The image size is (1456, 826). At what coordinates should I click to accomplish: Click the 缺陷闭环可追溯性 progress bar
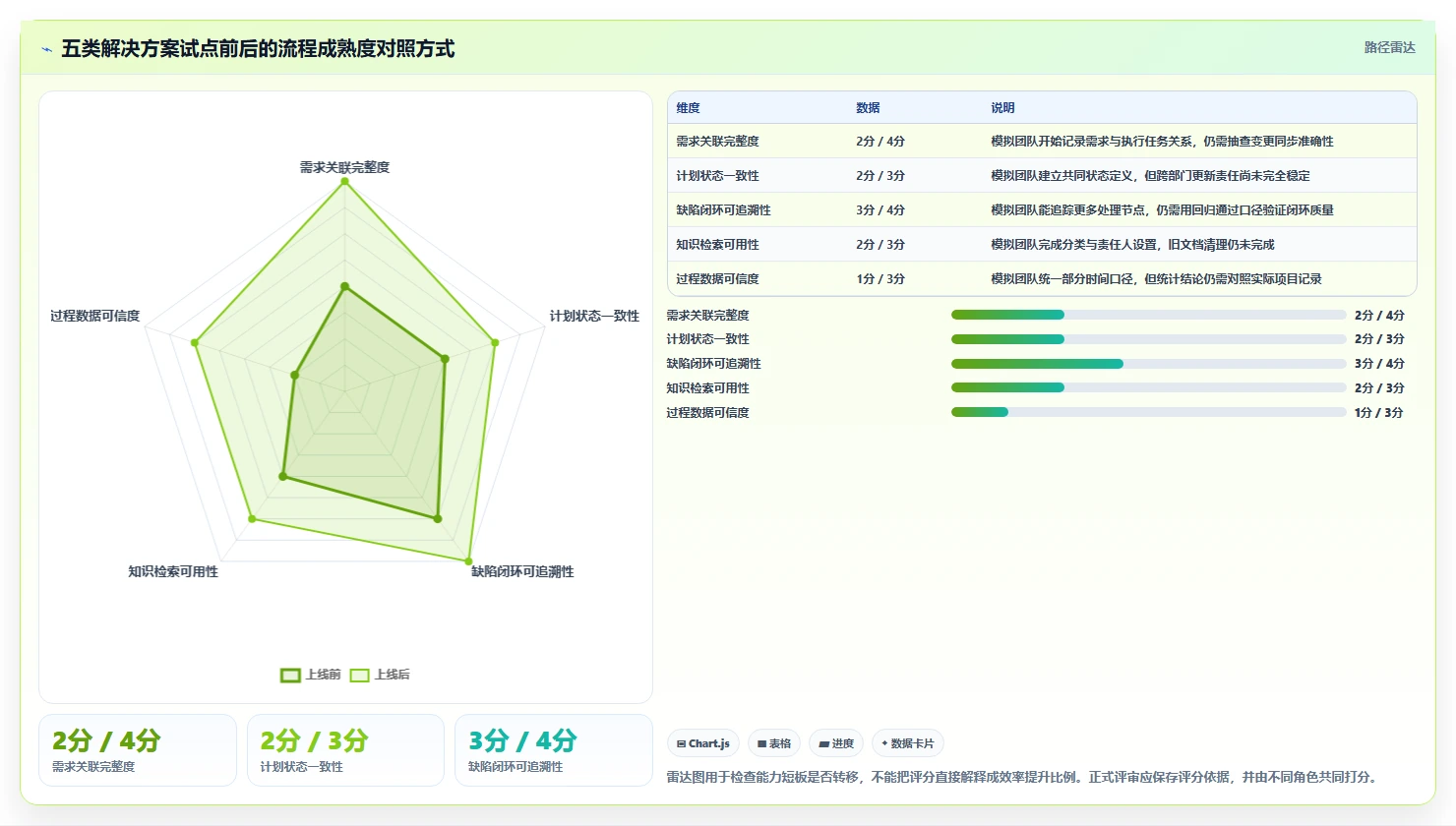[1148, 364]
